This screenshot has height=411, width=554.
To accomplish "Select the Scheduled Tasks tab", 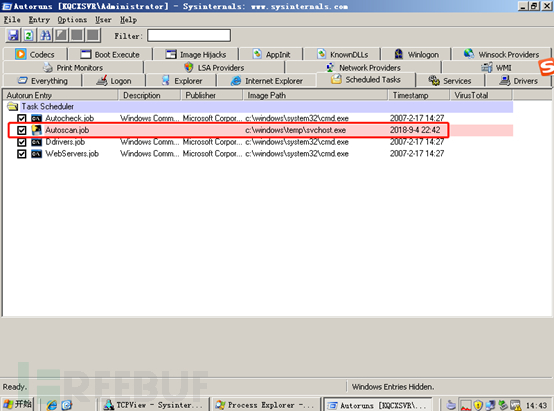I will [366, 80].
